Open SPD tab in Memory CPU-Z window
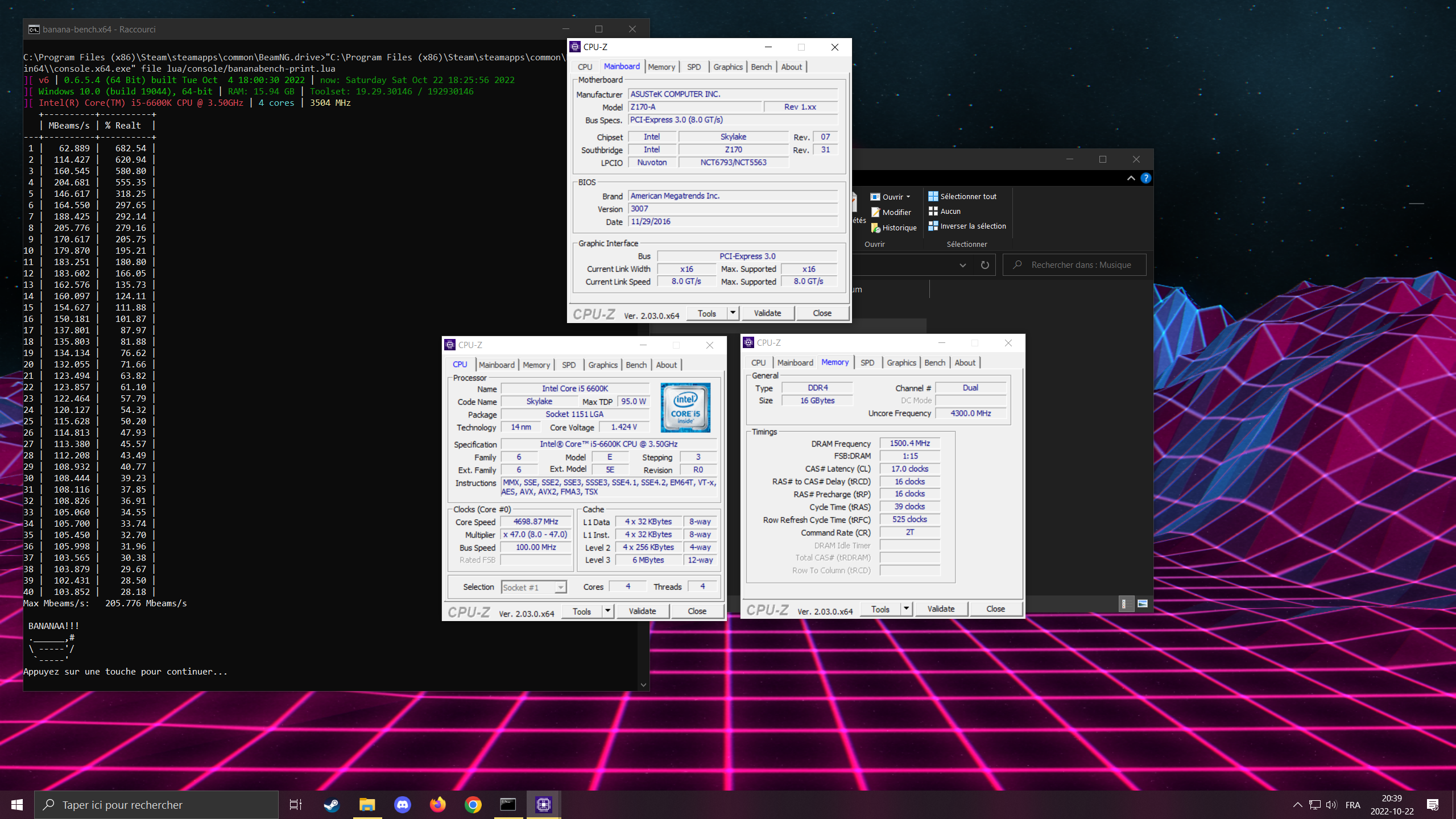Viewport: 1456px width, 819px height. pyautogui.click(x=867, y=363)
